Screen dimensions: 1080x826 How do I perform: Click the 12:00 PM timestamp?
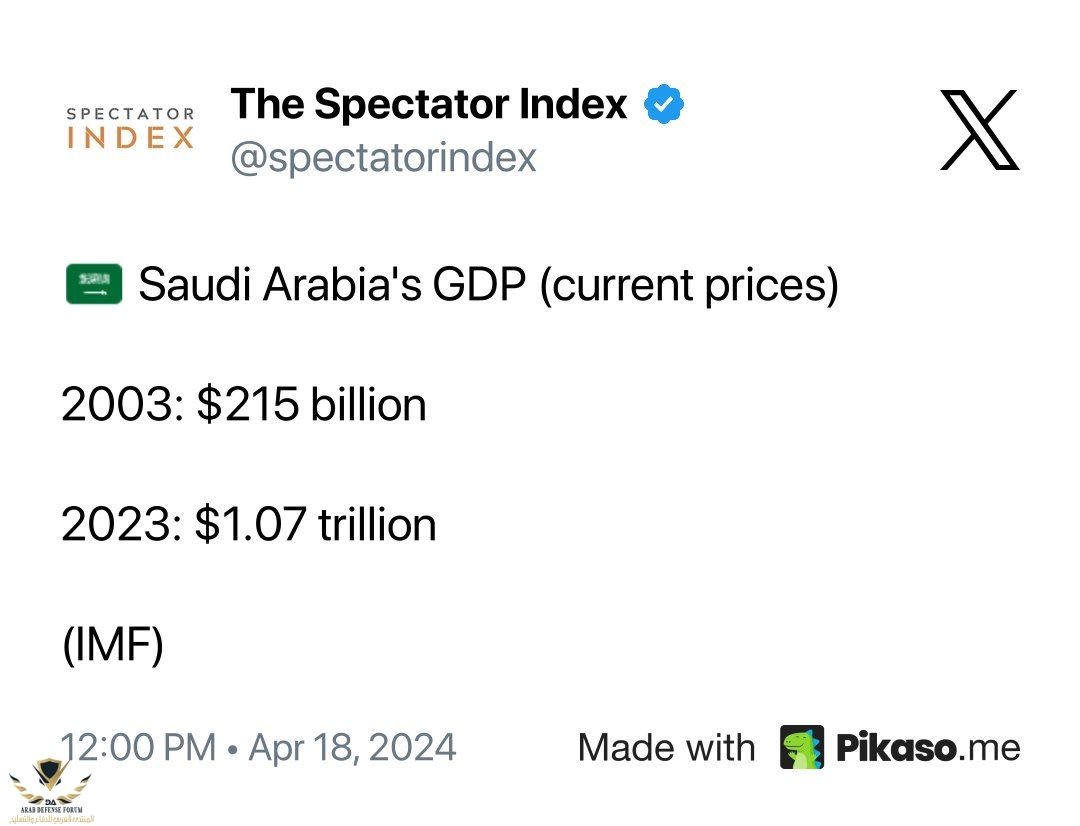(138, 747)
